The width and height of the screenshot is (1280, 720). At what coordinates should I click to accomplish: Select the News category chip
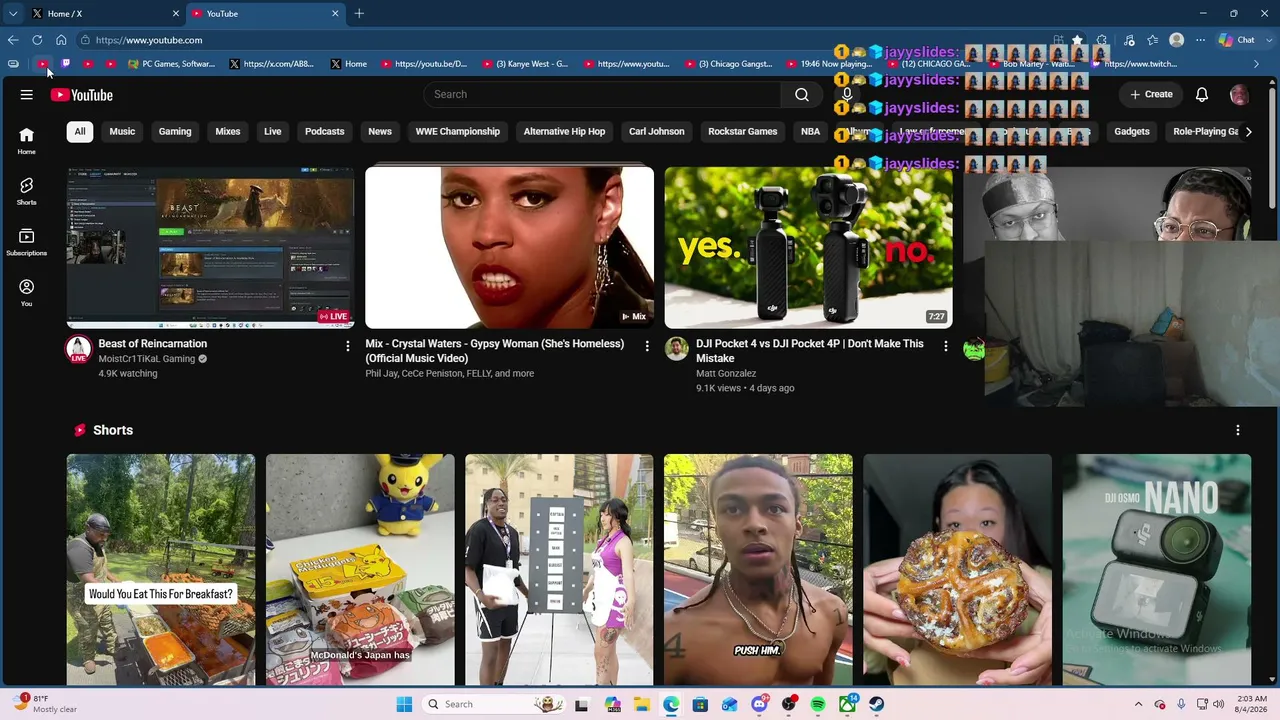[380, 131]
